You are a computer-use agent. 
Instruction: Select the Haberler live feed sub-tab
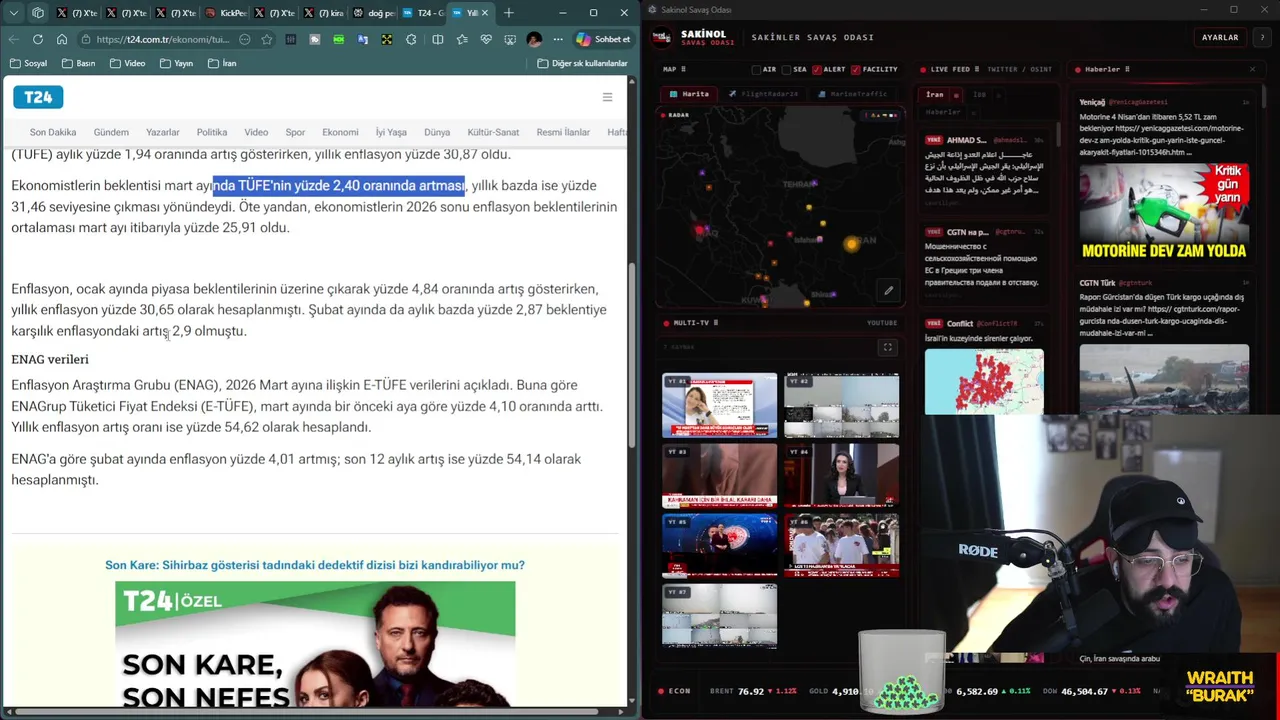coord(942,112)
